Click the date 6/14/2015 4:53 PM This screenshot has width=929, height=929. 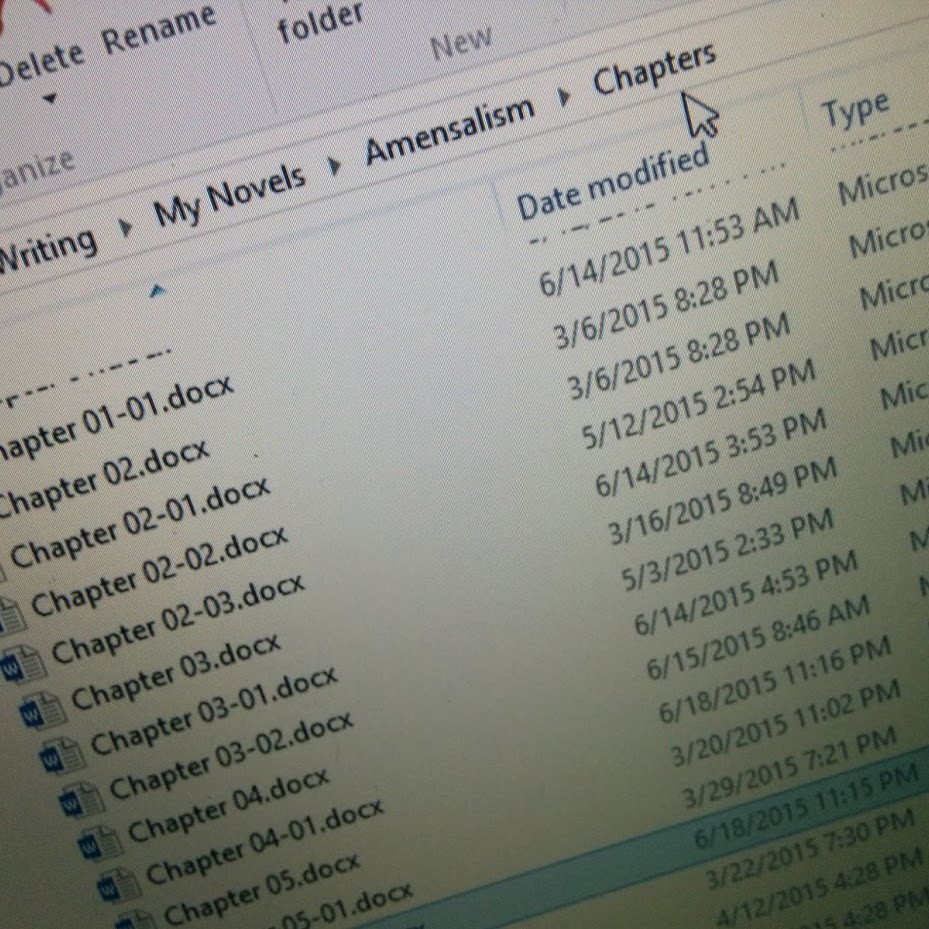pyautogui.click(x=745, y=592)
